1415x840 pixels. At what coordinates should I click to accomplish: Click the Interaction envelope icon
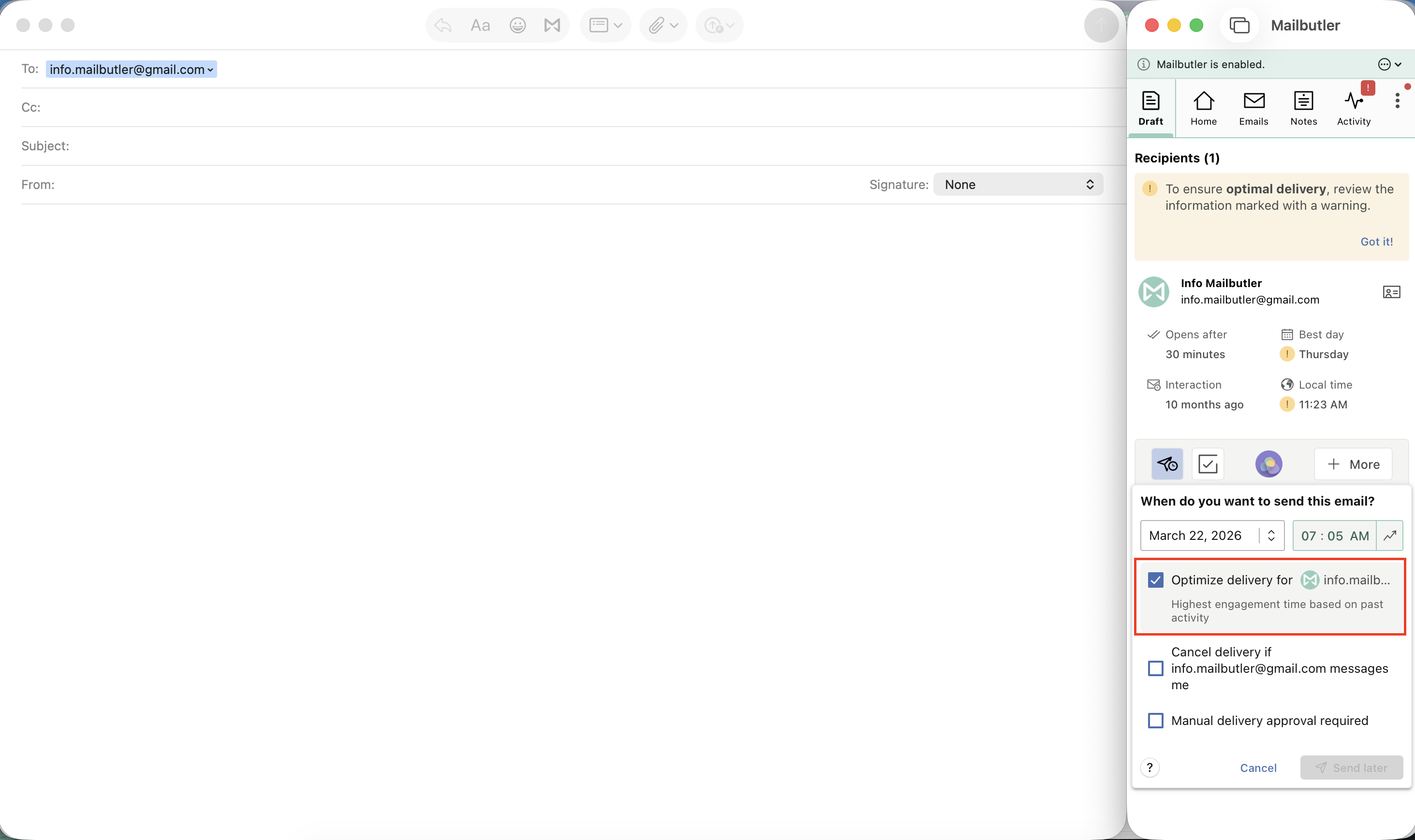point(1153,385)
